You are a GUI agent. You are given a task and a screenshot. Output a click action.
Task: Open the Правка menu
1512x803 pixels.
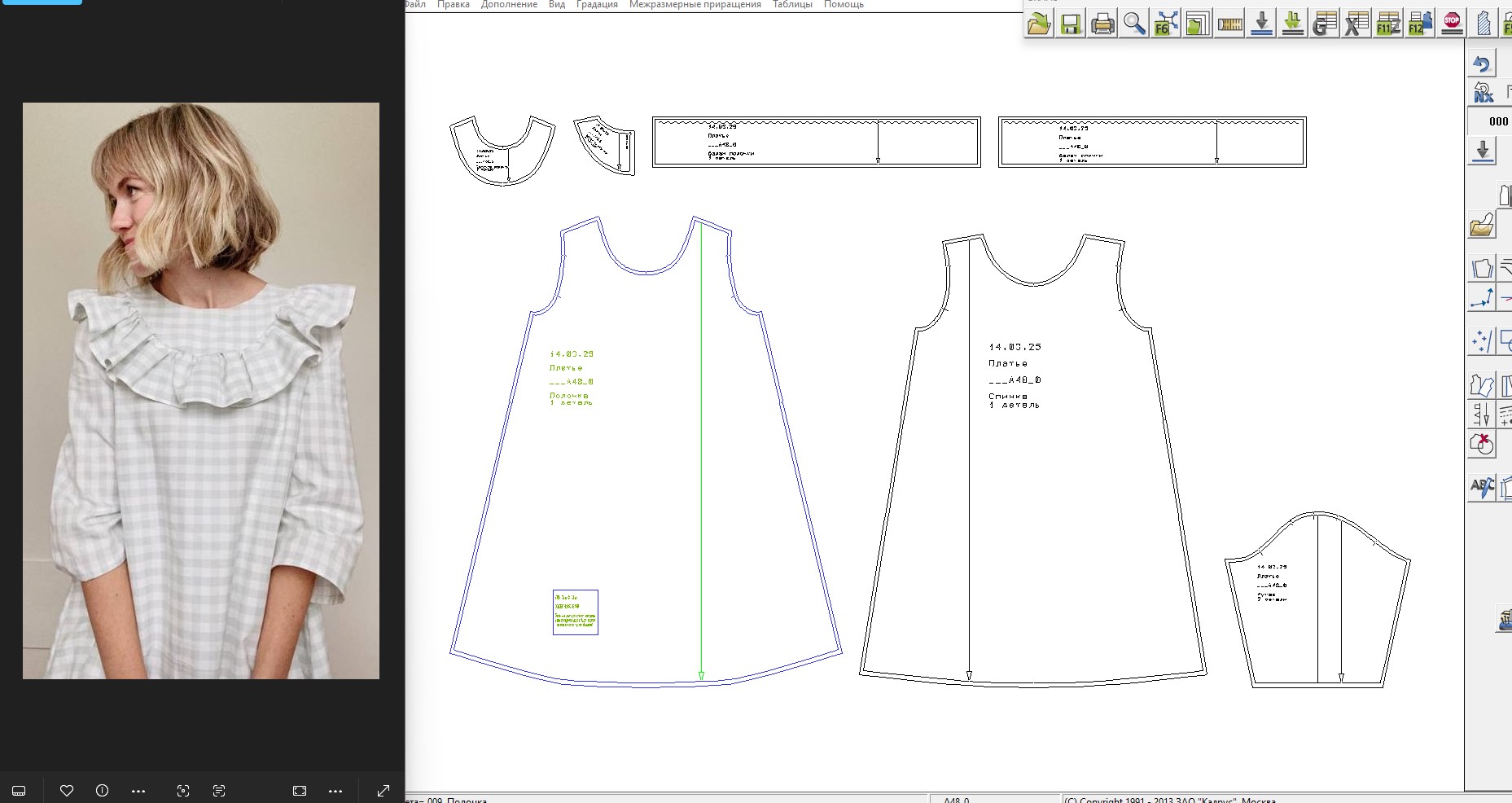click(453, 4)
